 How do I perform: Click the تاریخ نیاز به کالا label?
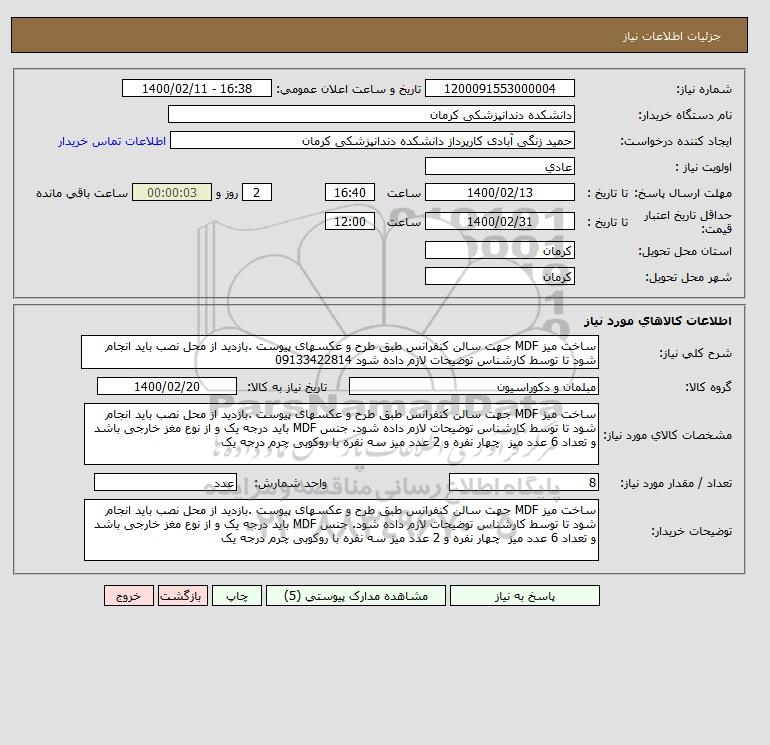click(287, 387)
